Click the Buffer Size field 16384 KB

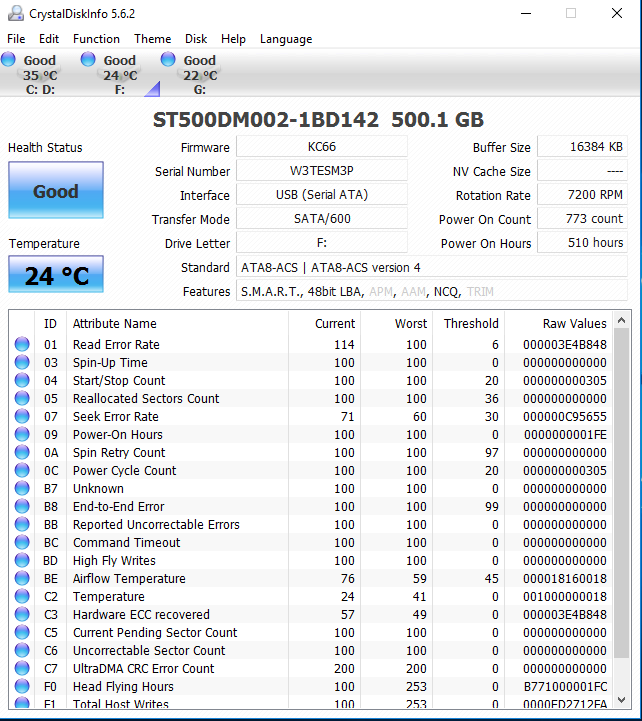click(582, 147)
